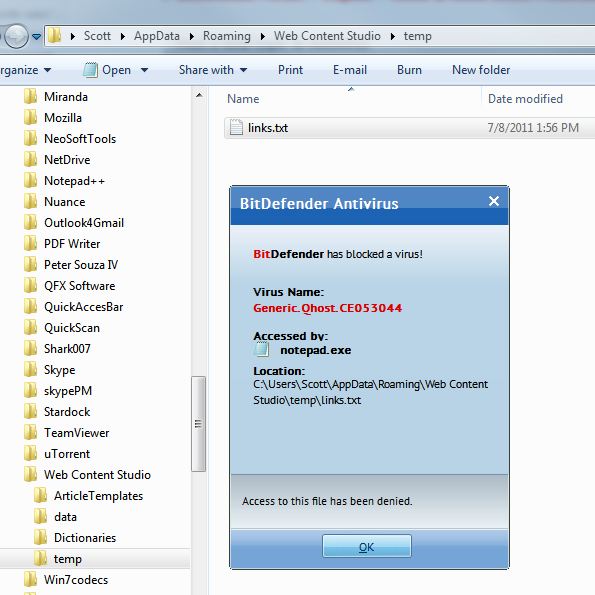Expand the Open button dropdown arrow

pyautogui.click(x=145, y=70)
